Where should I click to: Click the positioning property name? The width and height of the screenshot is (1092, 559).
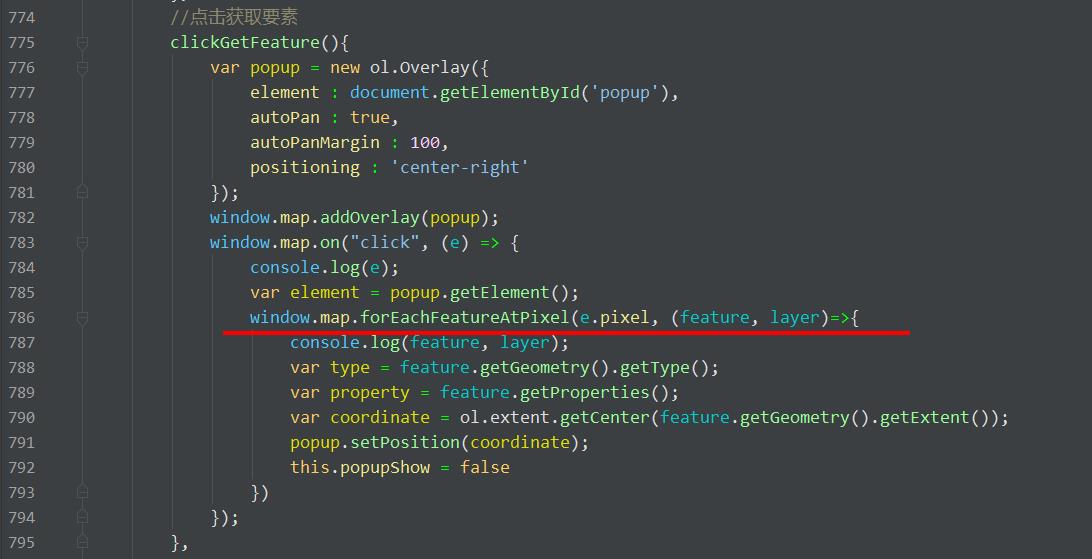click(x=305, y=168)
